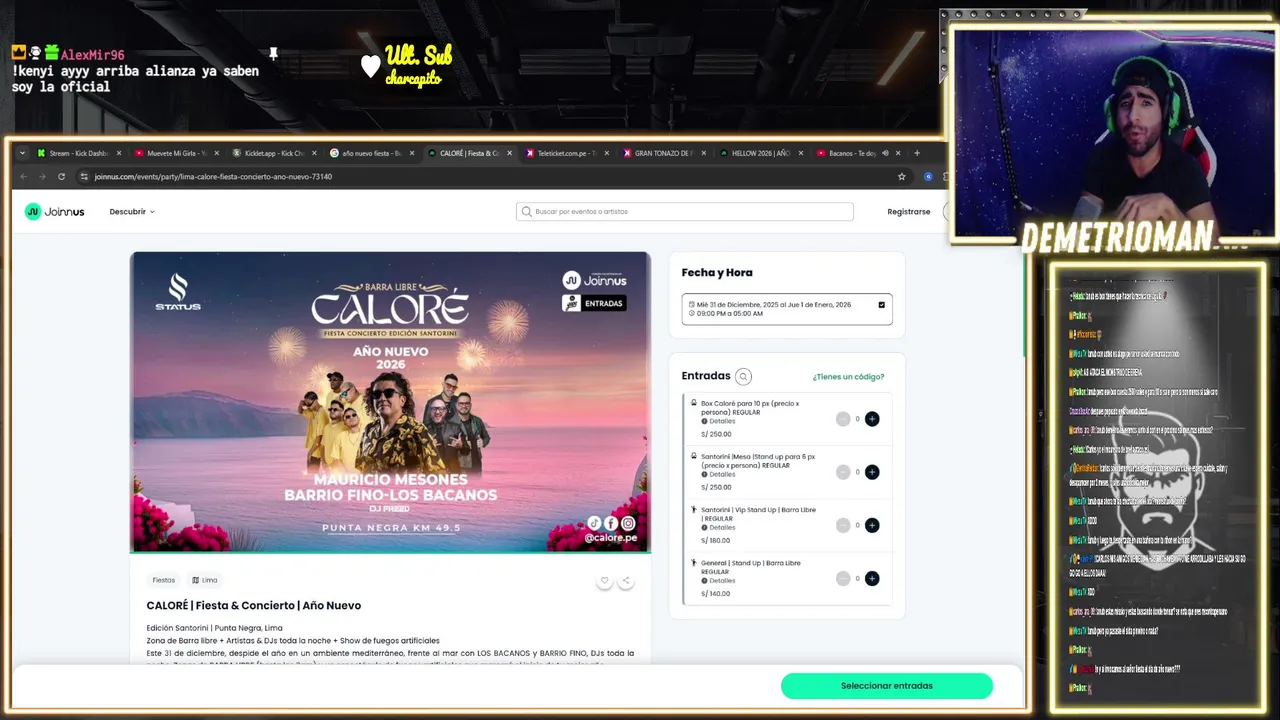Open the browser profile icon
The image size is (1280, 720).
(928, 176)
